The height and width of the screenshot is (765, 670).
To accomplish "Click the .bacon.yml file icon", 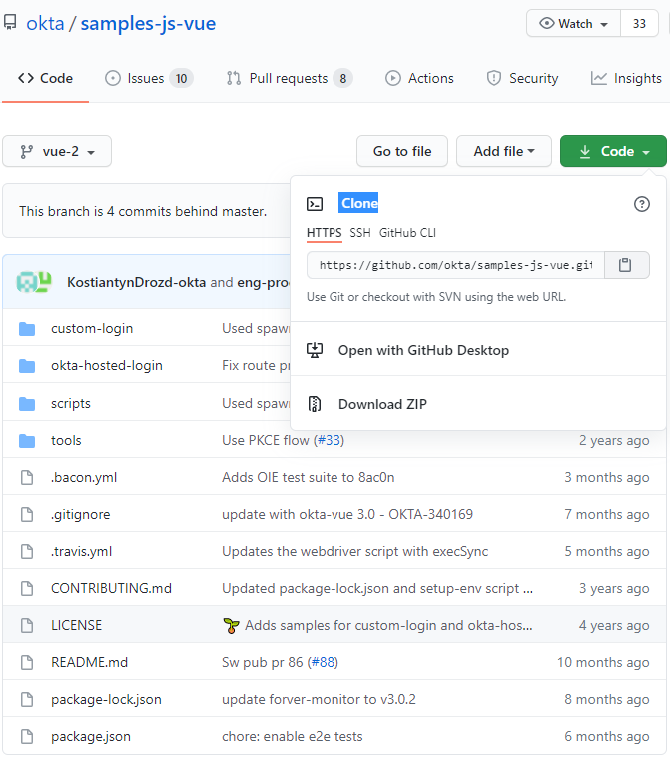I will (27, 477).
